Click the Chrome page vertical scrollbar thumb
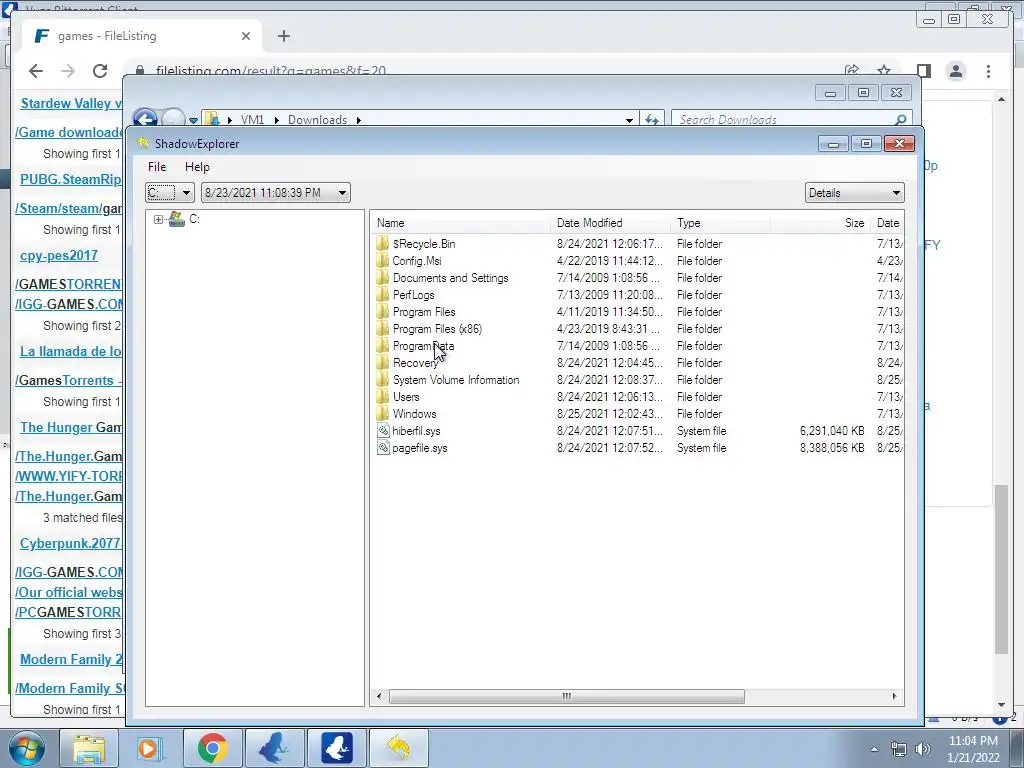This screenshot has height=768, width=1024. 1001,569
